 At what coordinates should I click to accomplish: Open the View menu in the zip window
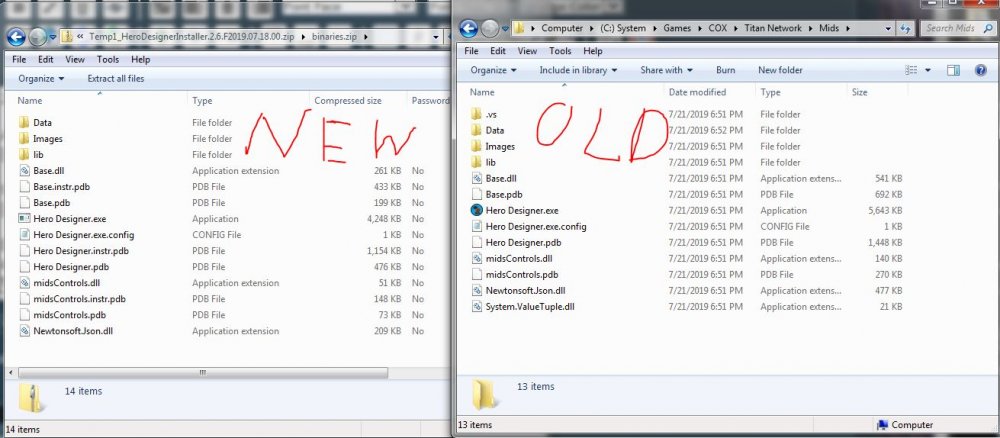click(x=76, y=59)
